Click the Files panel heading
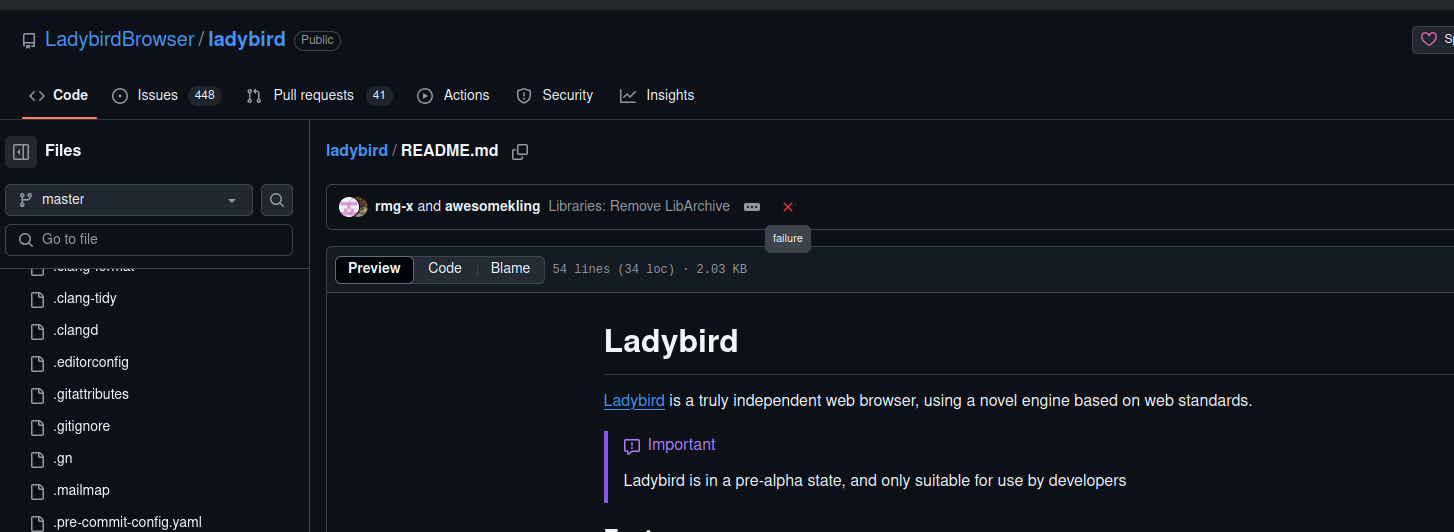Screen dimensions: 1454x532 click(x=63, y=151)
